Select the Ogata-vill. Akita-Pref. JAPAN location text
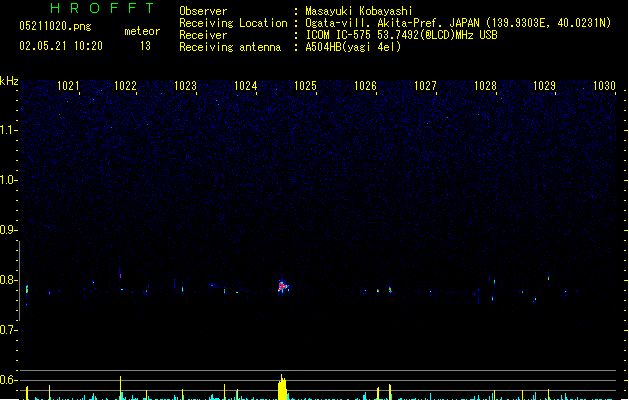Viewport: 629px width, 400px height. click(458, 23)
